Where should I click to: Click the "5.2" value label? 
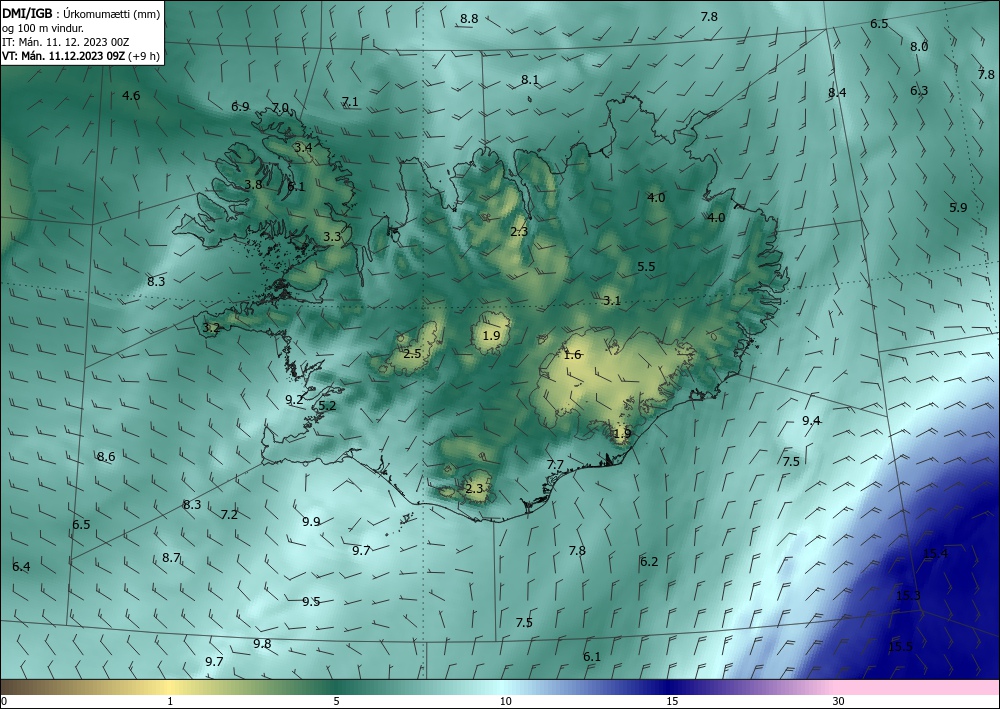coord(327,405)
